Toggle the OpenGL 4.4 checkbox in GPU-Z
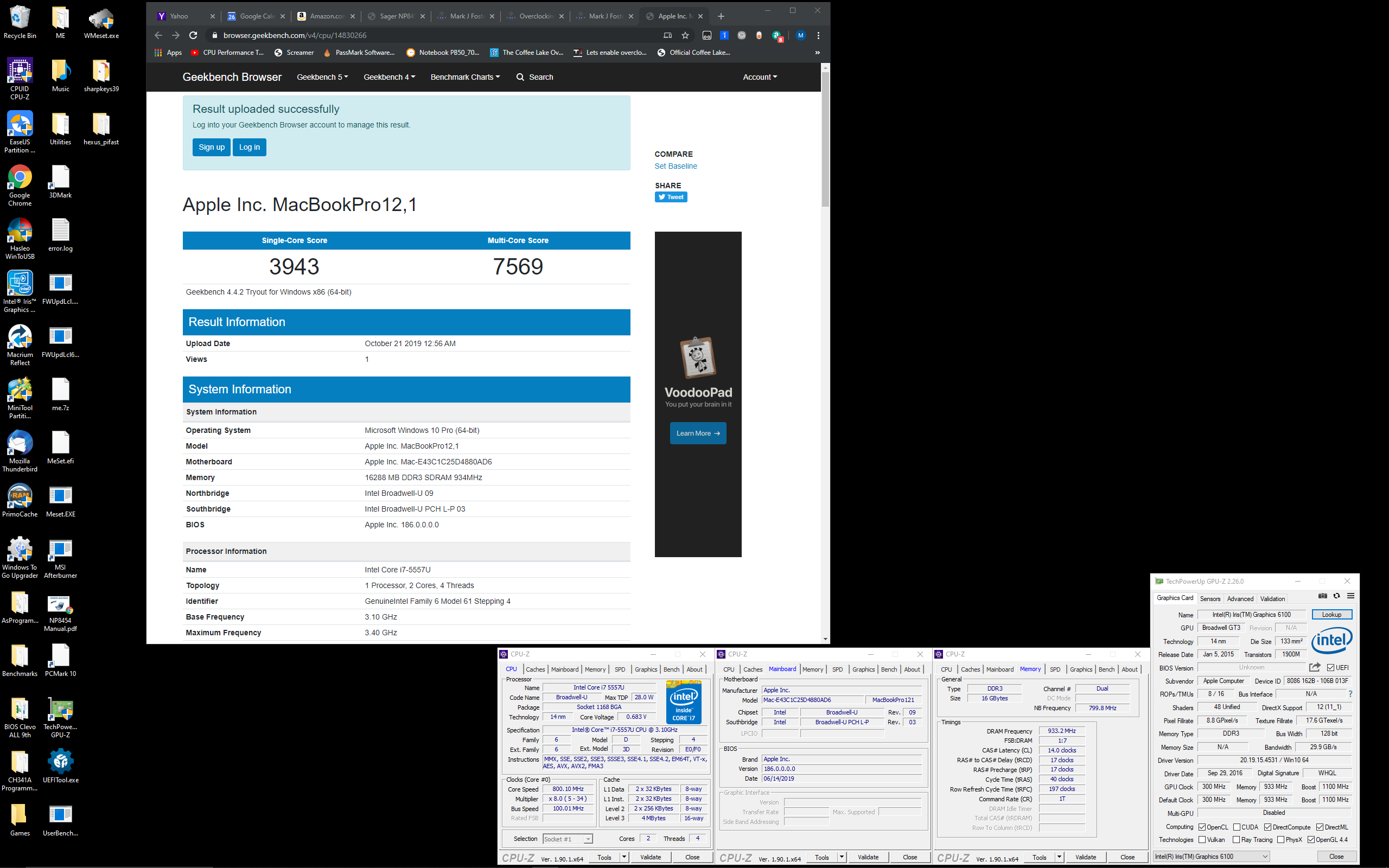 (x=1311, y=840)
